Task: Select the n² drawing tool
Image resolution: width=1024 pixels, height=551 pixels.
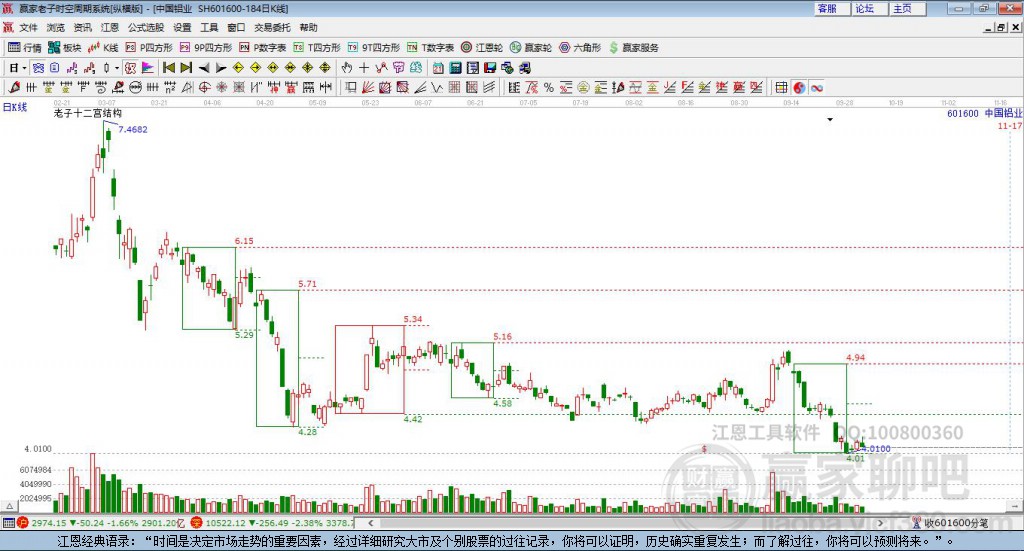Action: pyautogui.click(x=170, y=87)
